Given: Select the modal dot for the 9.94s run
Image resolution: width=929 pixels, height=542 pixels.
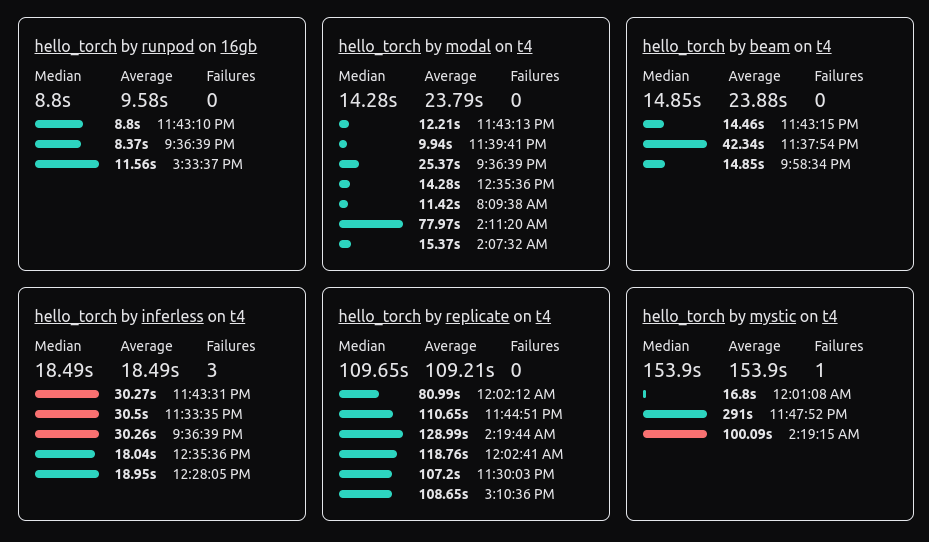Looking at the screenshot, I should pyautogui.click(x=343, y=144).
